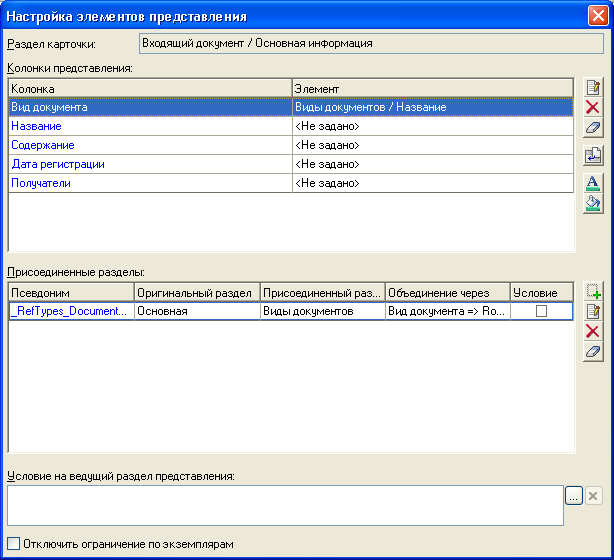Enable Отключить ограничение по экземплярам checkbox
Image resolution: width=614 pixels, height=560 pixels.
(12, 544)
